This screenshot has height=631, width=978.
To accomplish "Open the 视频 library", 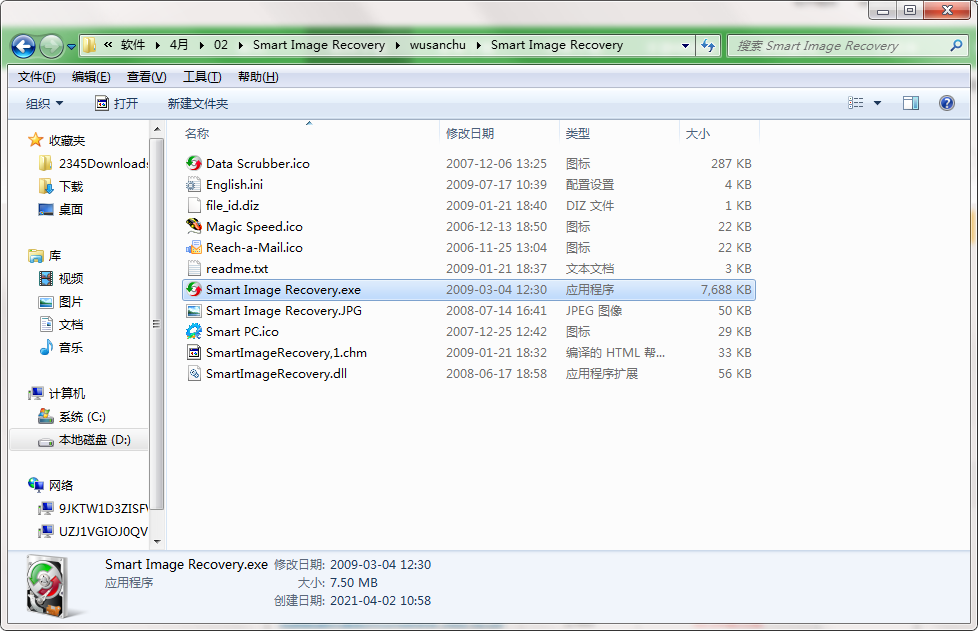I will 70,279.
